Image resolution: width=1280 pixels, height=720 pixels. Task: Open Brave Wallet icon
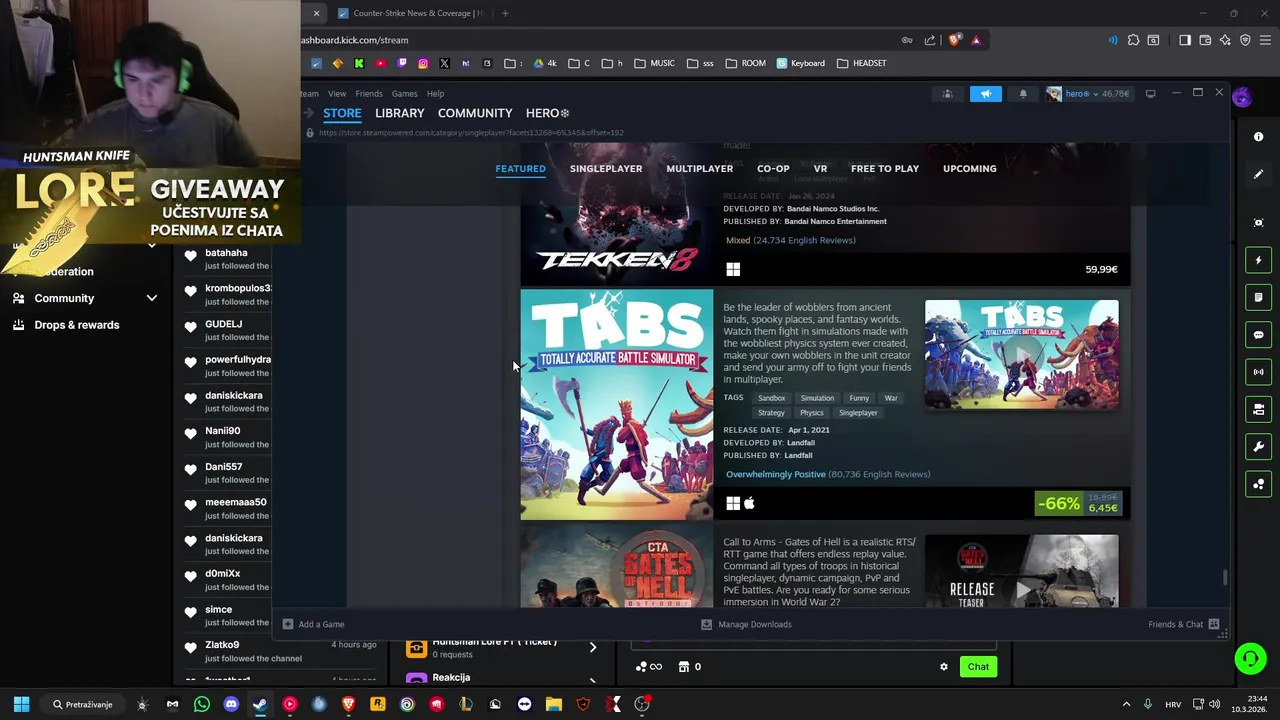tap(1205, 40)
